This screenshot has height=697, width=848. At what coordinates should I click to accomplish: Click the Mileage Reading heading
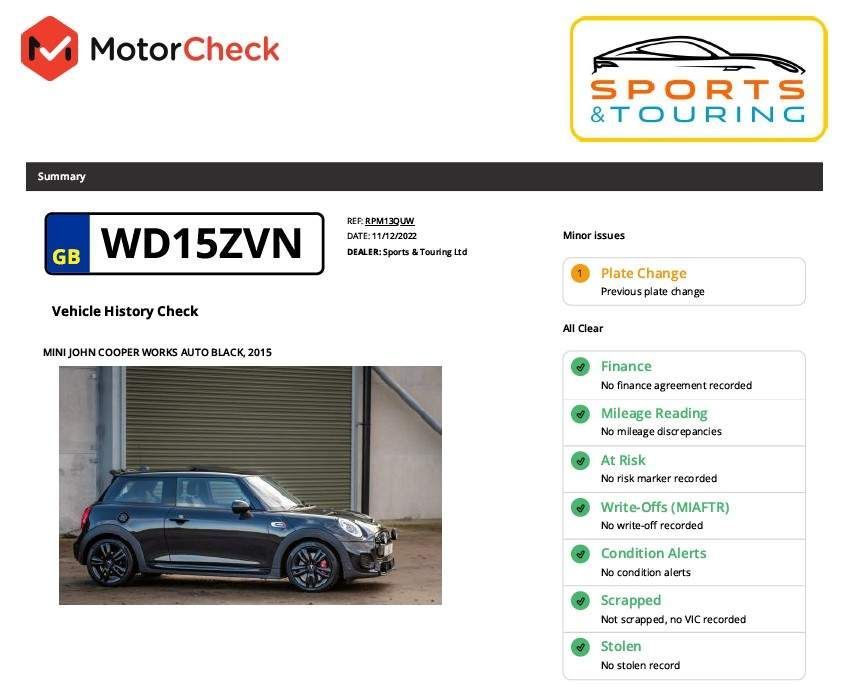pyautogui.click(x=654, y=413)
